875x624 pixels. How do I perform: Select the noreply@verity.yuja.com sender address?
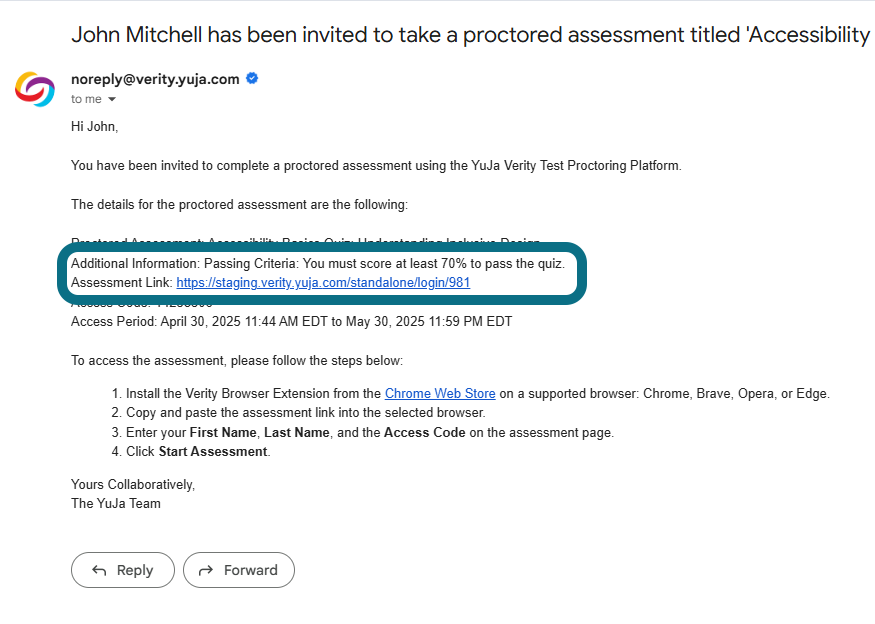coord(155,79)
